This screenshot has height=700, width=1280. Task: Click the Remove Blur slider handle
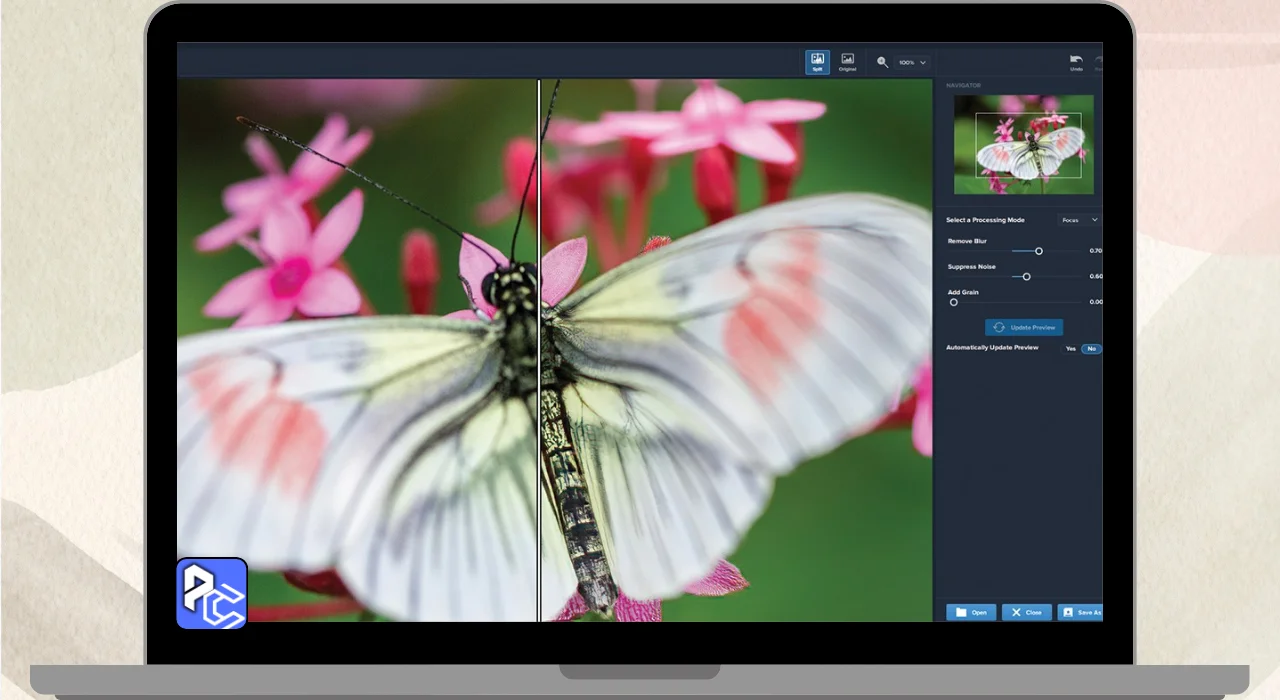tap(1038, 251)
